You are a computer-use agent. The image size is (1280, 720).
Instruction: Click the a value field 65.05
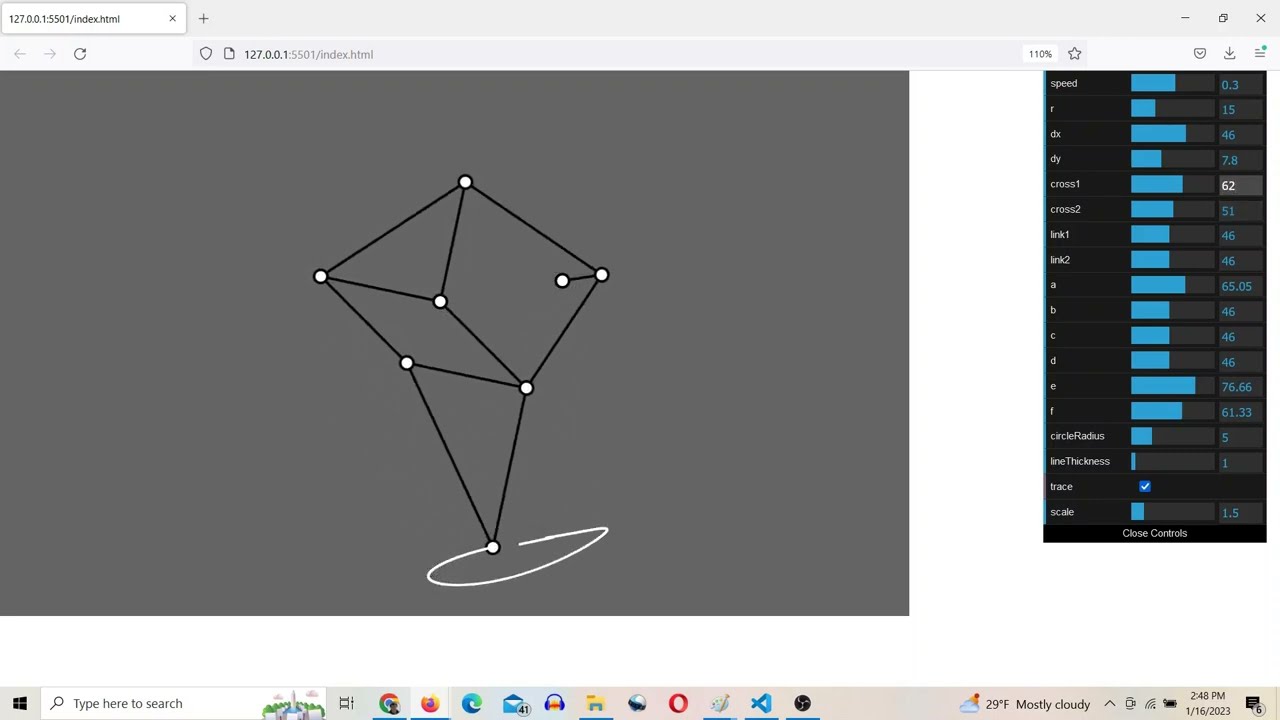coord(1240,286)
